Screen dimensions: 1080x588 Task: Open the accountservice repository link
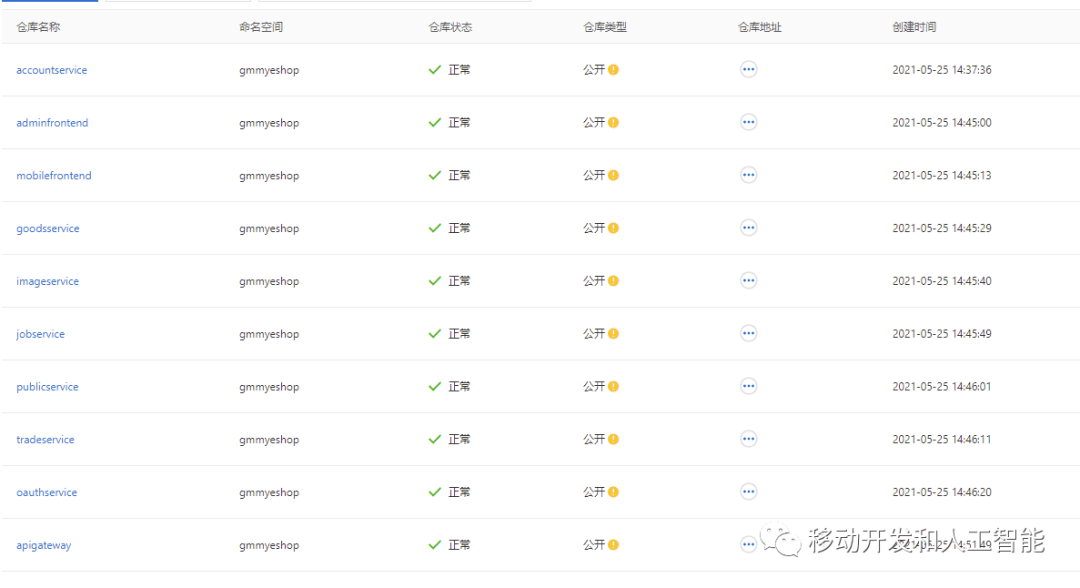tap(52, 70)
